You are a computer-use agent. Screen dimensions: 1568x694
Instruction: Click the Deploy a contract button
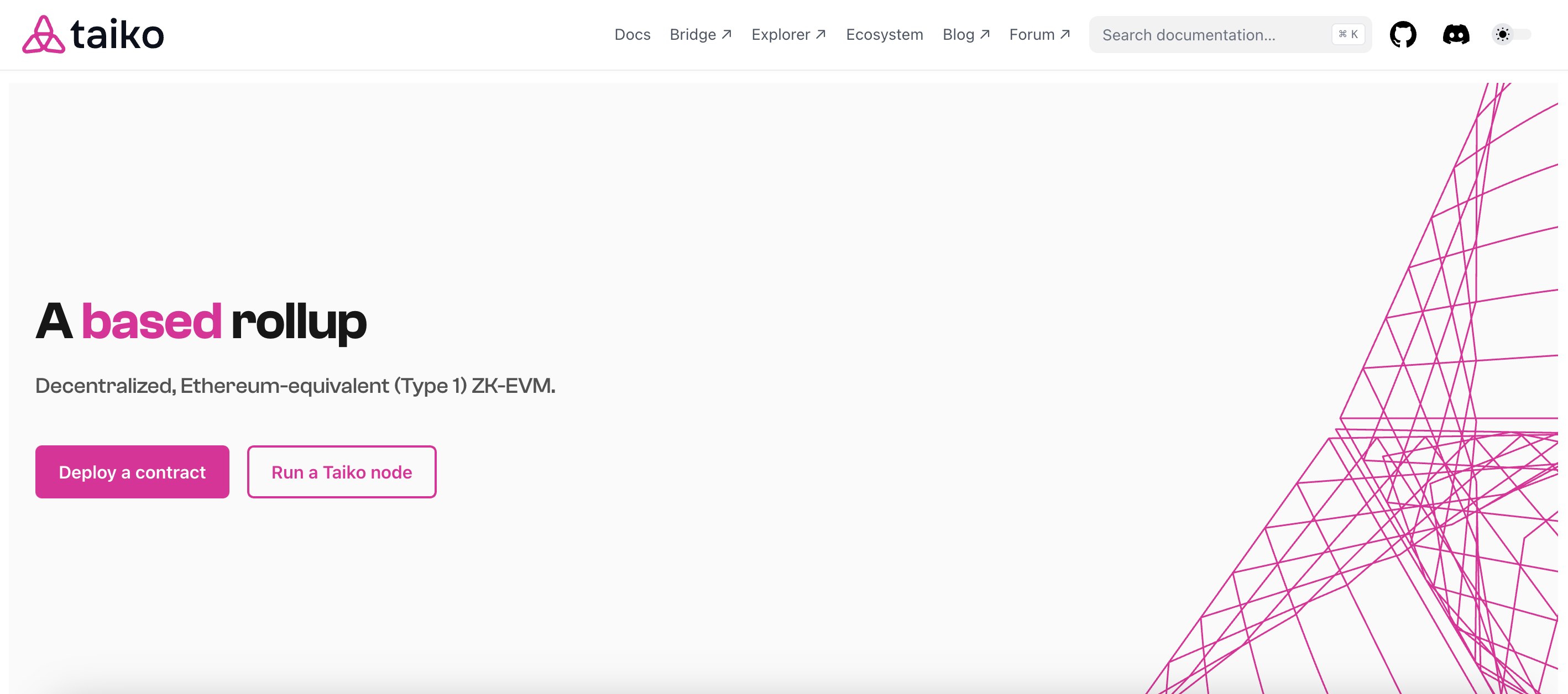132,472
